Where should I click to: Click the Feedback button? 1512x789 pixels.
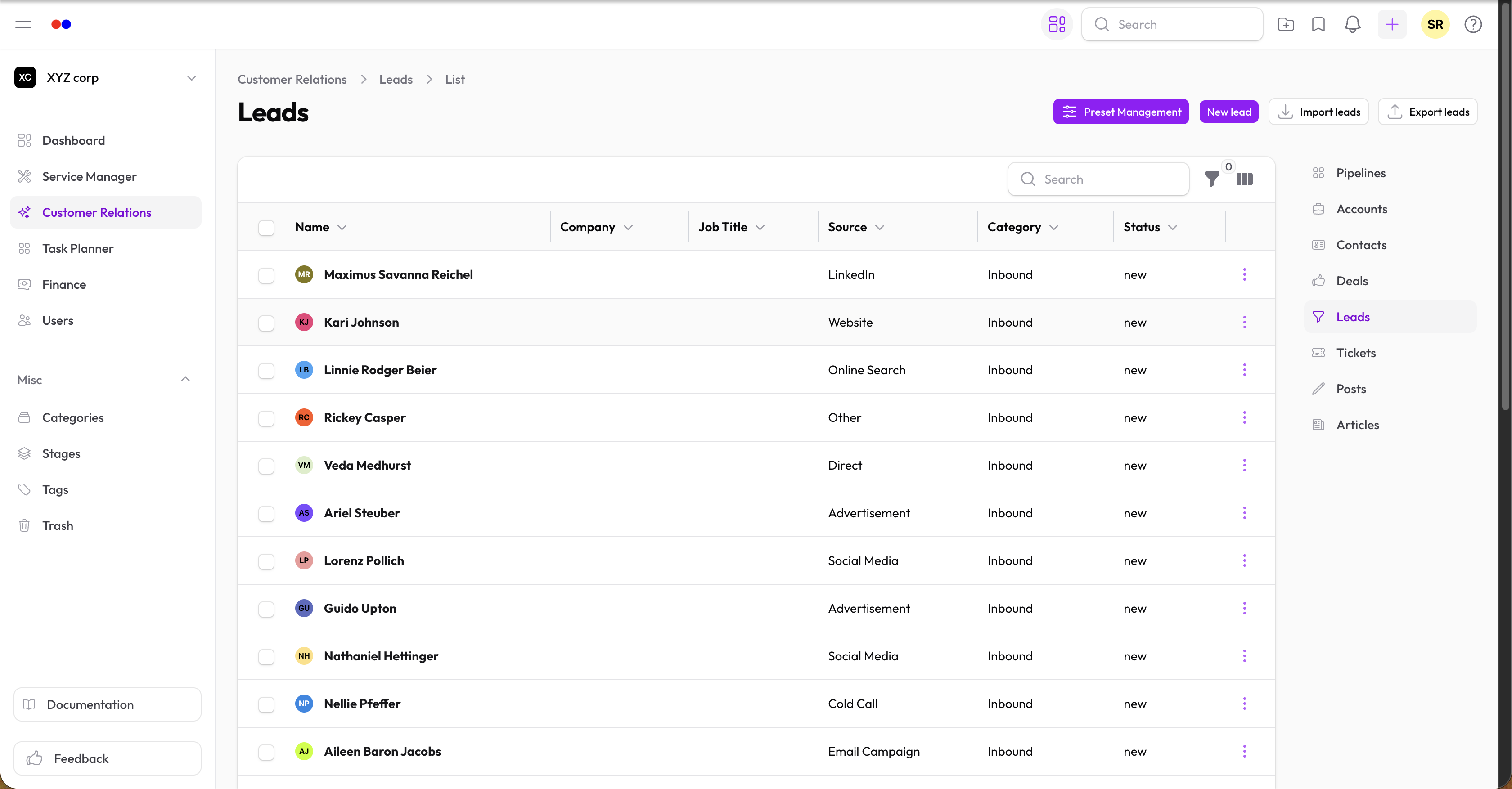108,758
